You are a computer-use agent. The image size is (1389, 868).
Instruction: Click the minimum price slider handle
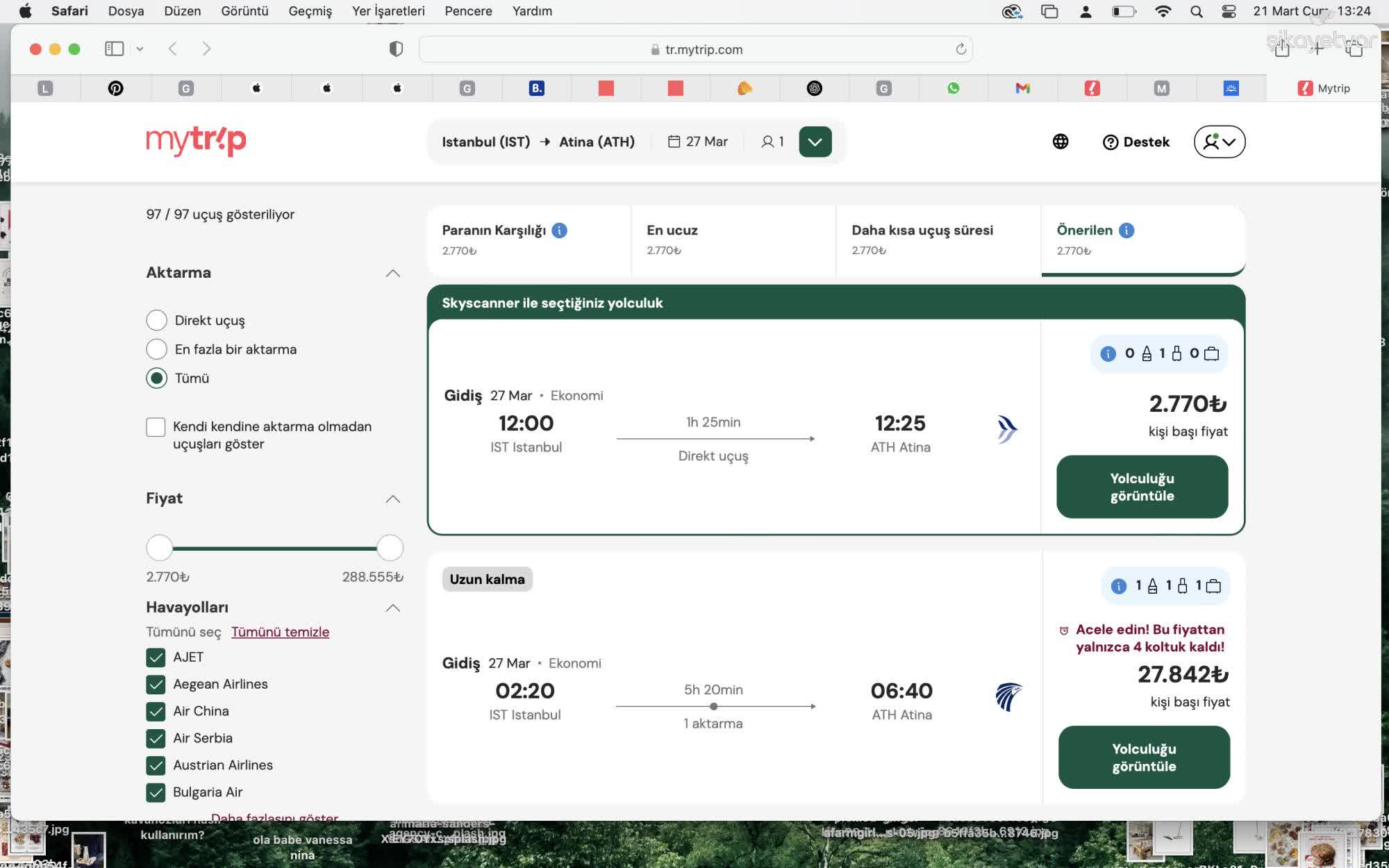[159, 548]
